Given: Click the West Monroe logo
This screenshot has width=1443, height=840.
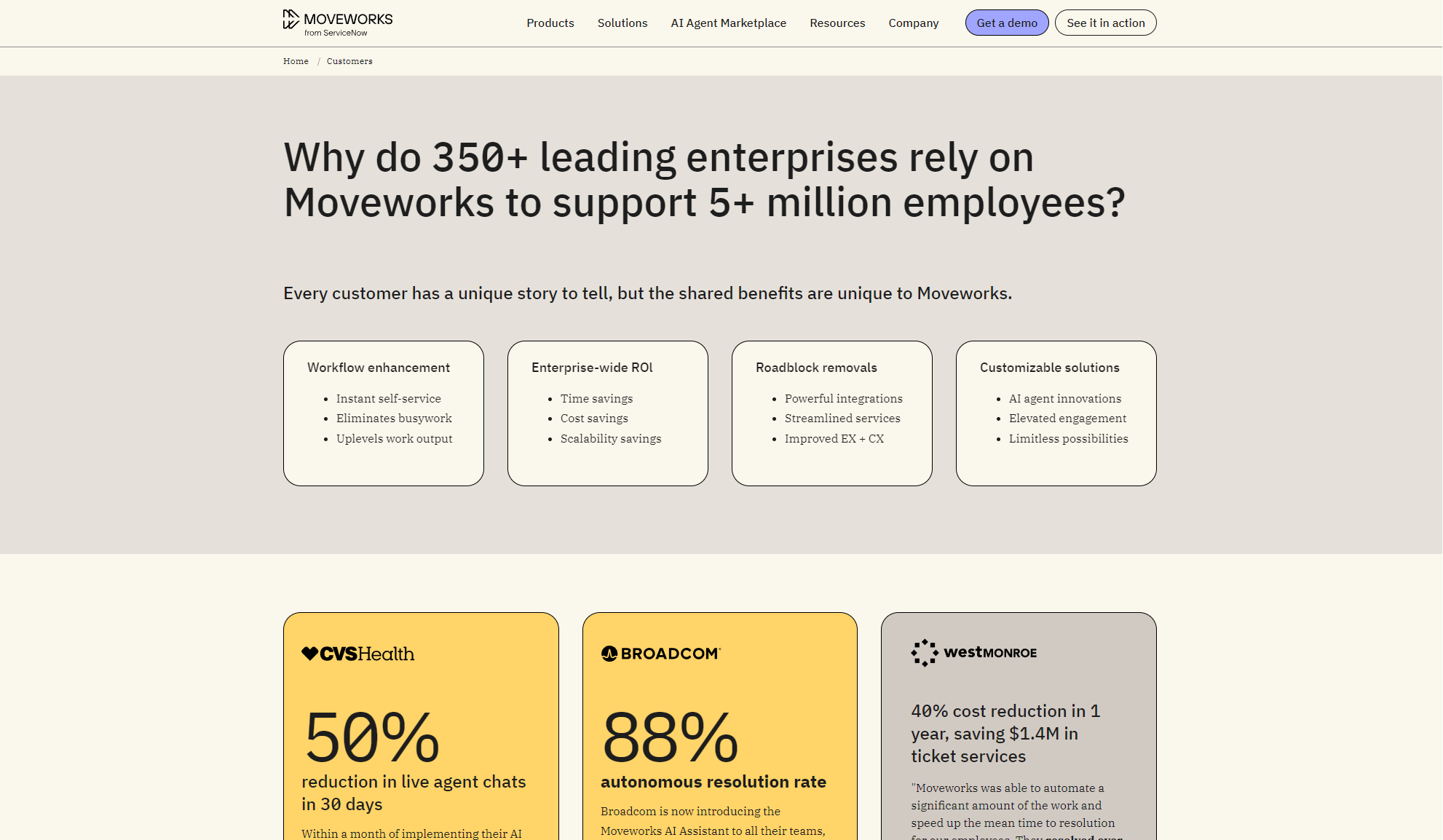Looking at the screenshot, I should (973, 653).
